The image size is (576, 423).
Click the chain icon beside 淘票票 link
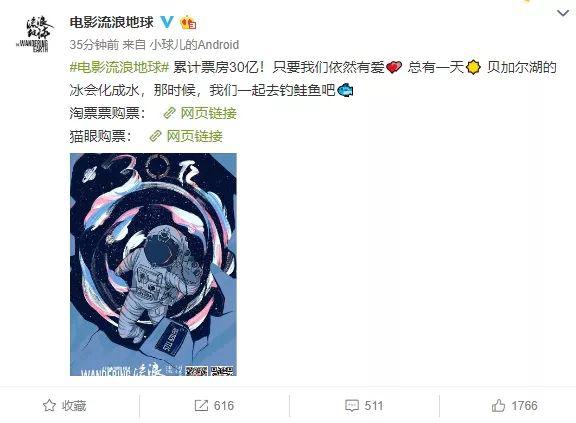169,113
